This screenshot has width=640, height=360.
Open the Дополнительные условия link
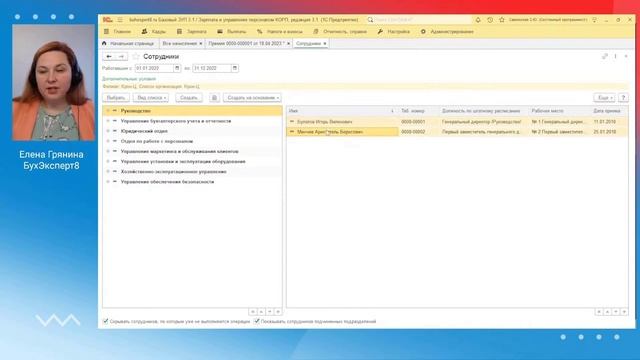[129, 79]
